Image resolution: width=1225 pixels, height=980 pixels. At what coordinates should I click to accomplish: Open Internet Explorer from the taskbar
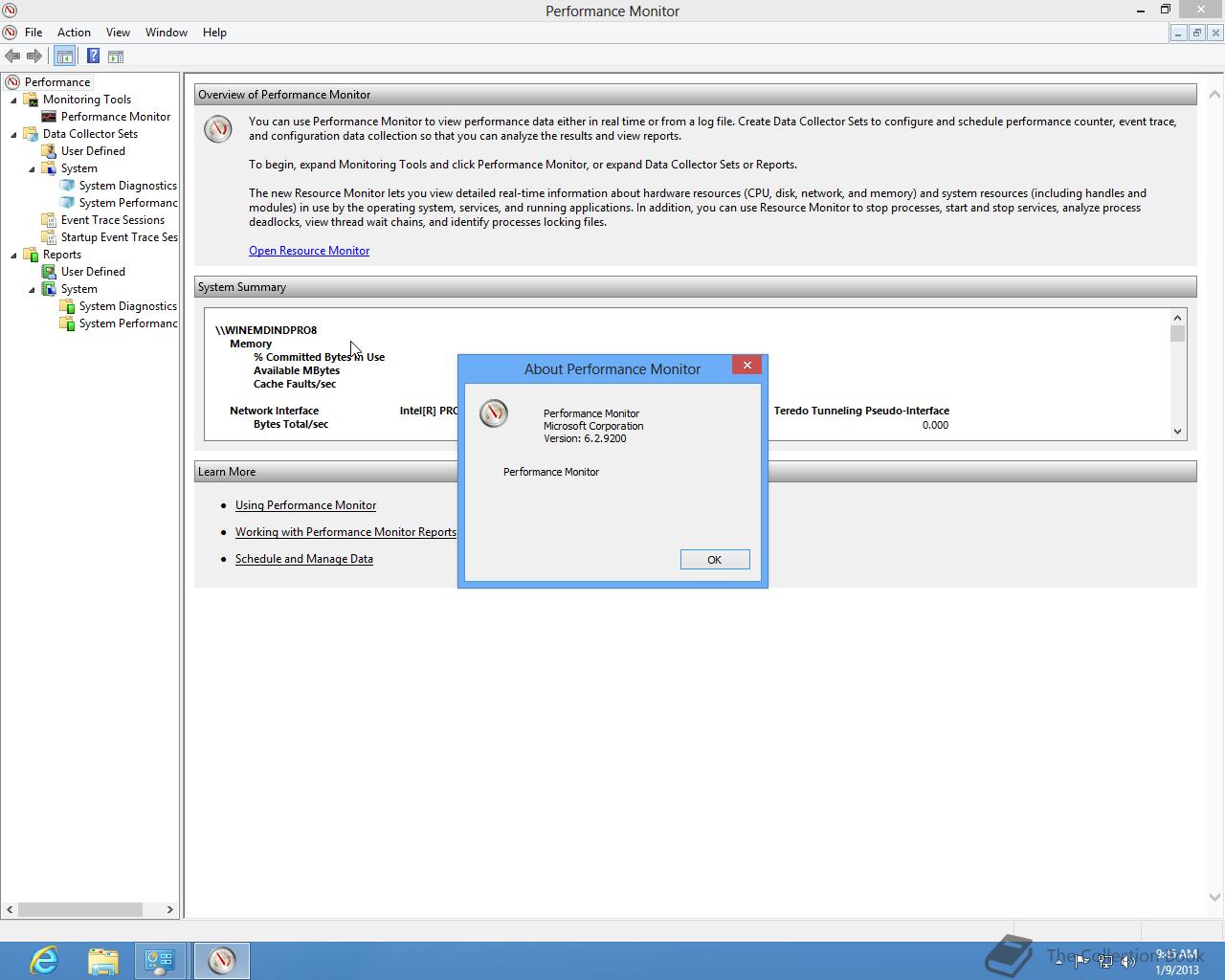[44, 960]
